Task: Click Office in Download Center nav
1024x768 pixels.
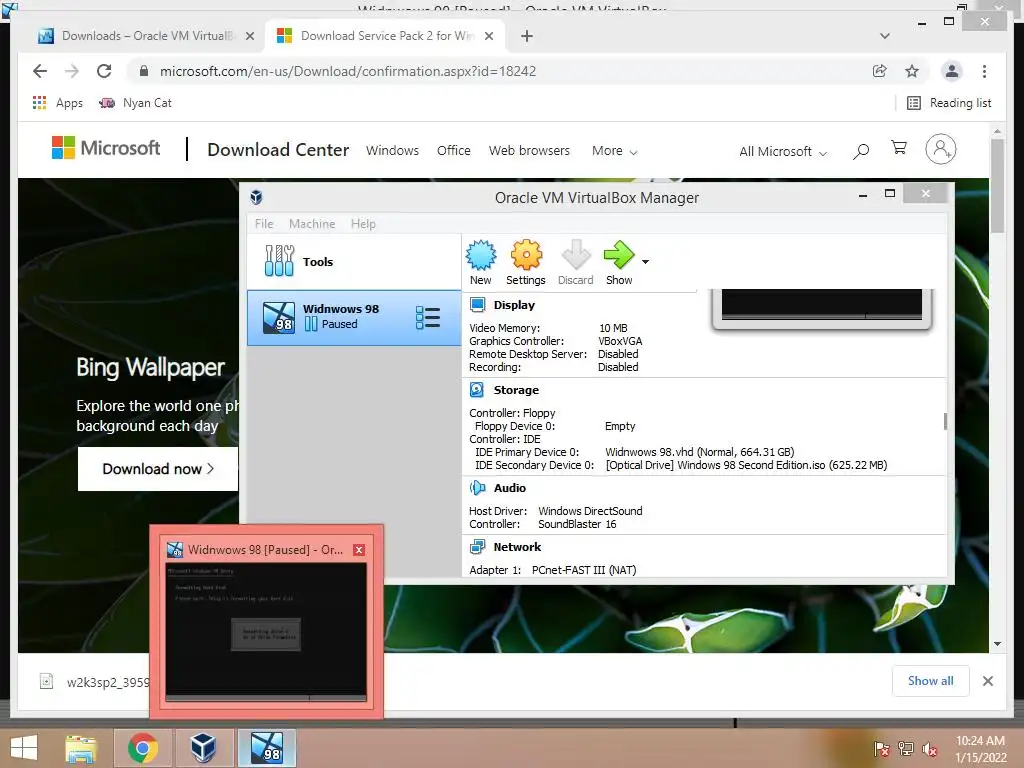Action: [454, 150]
